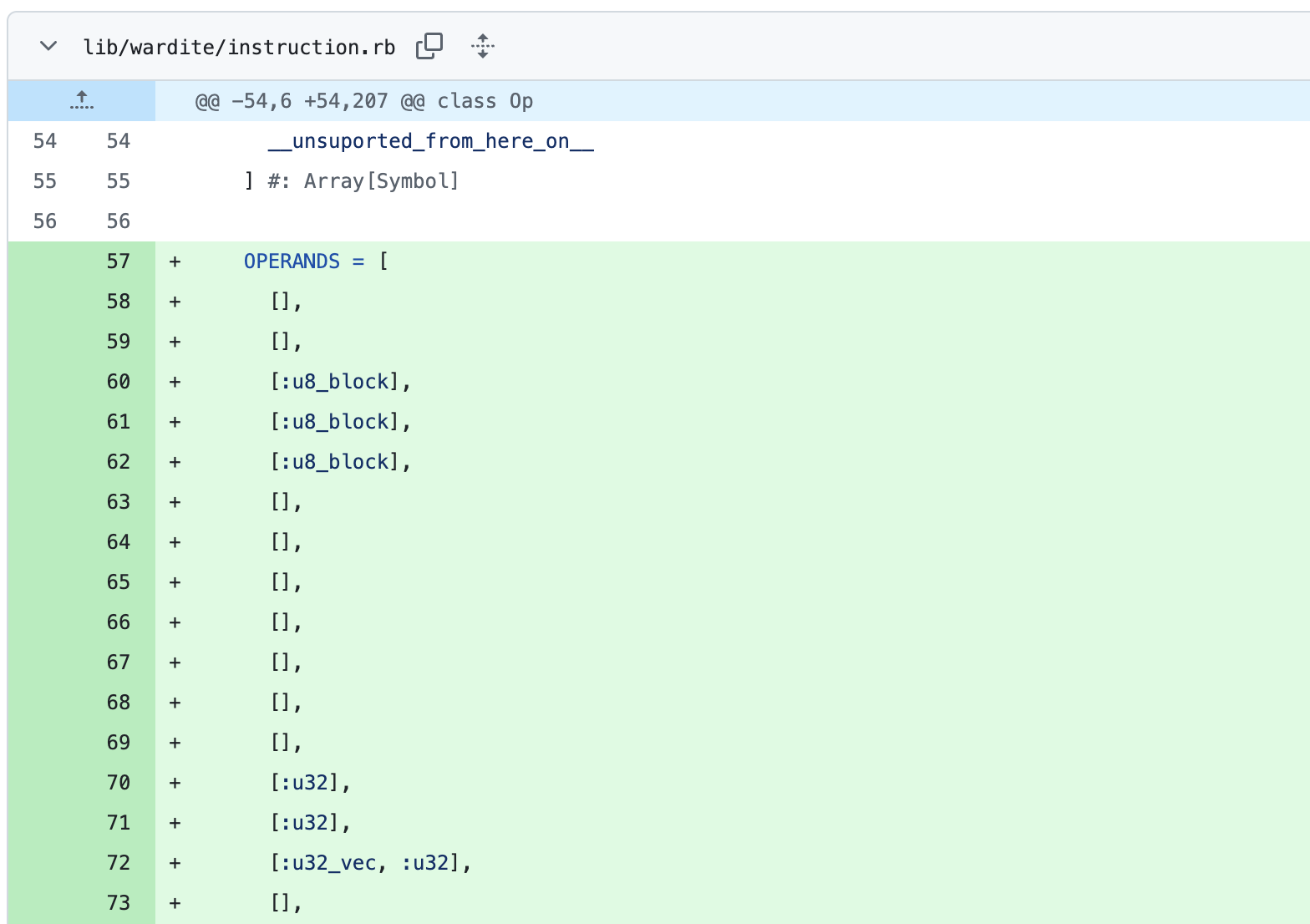The image size is (1310, 924).
Task: Click new line number 66
Action: pyautogui.click(x=119, y=622)
